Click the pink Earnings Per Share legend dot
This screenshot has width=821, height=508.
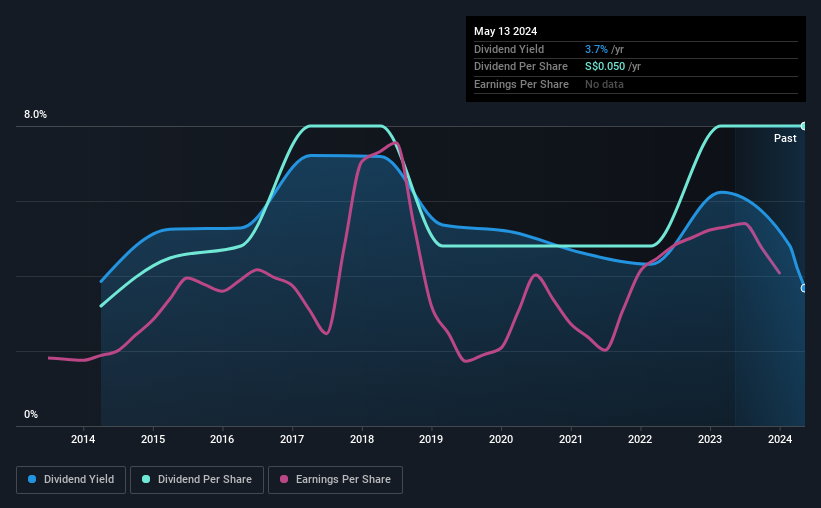(x=284, y=479)
